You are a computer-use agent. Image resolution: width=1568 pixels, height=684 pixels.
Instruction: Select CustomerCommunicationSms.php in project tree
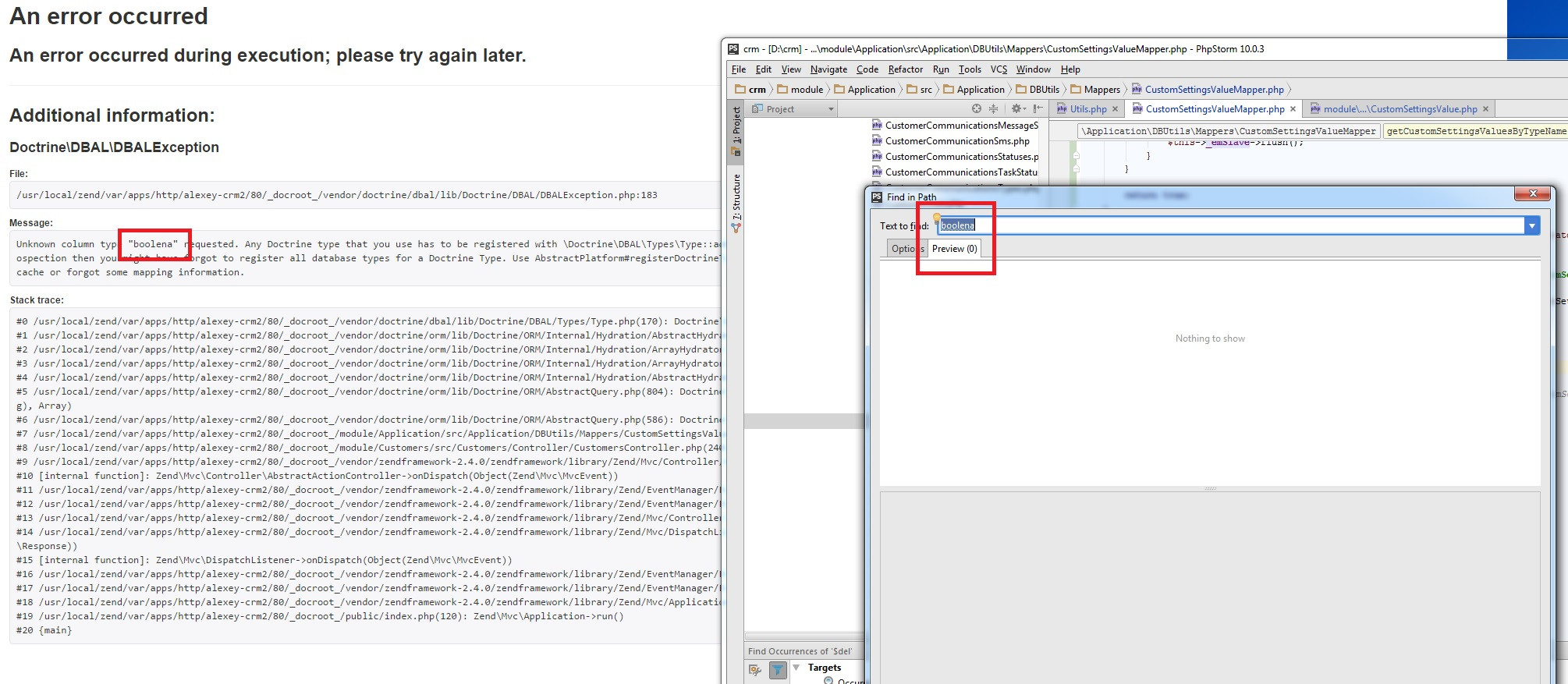click(x=951, y=141)
